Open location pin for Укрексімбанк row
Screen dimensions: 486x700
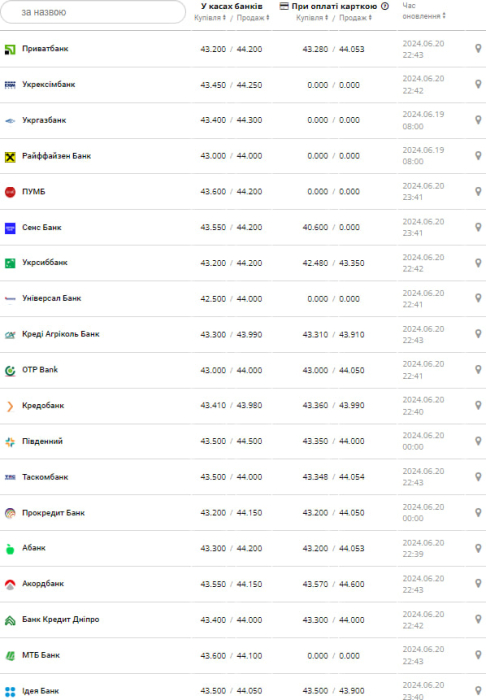(478, 84)
